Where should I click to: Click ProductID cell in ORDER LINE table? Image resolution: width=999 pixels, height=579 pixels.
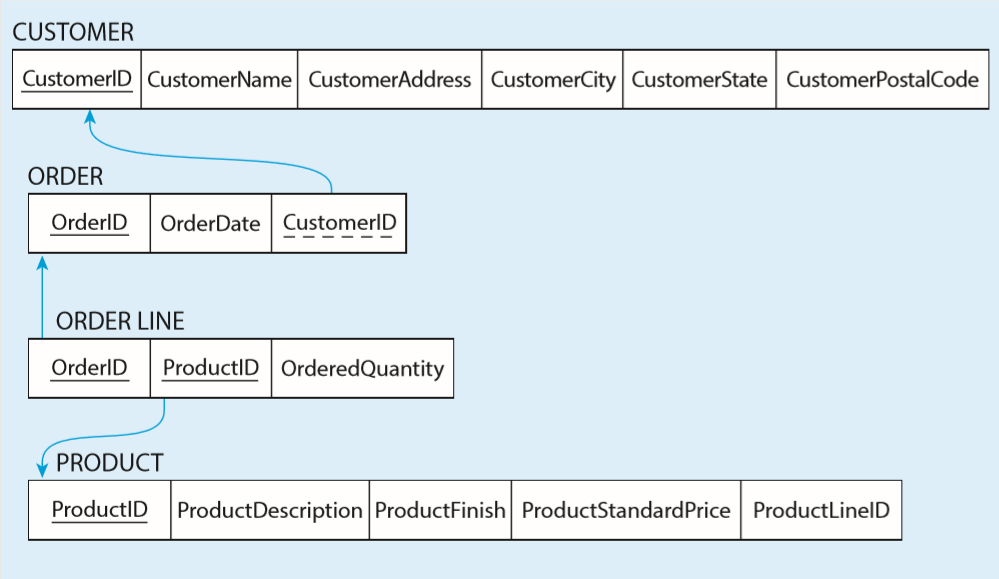(210, 369)
